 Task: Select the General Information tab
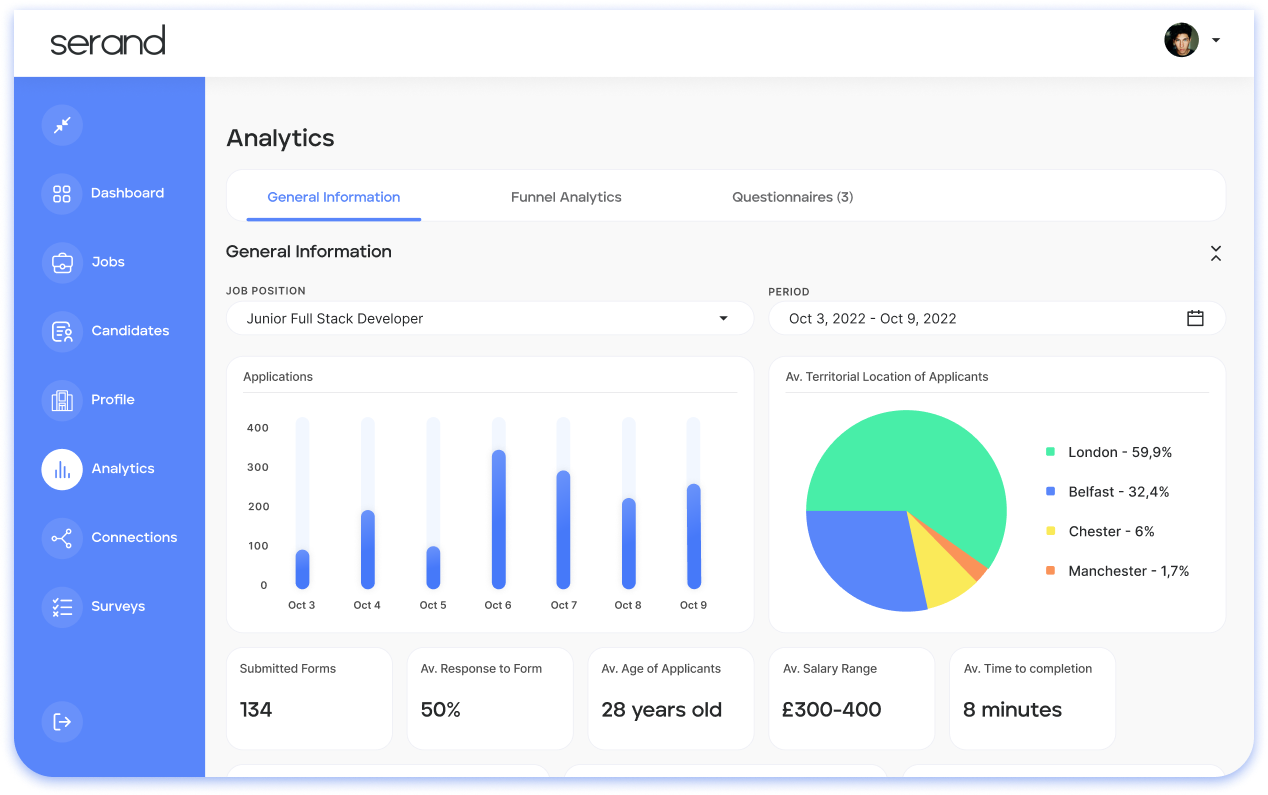333,197
